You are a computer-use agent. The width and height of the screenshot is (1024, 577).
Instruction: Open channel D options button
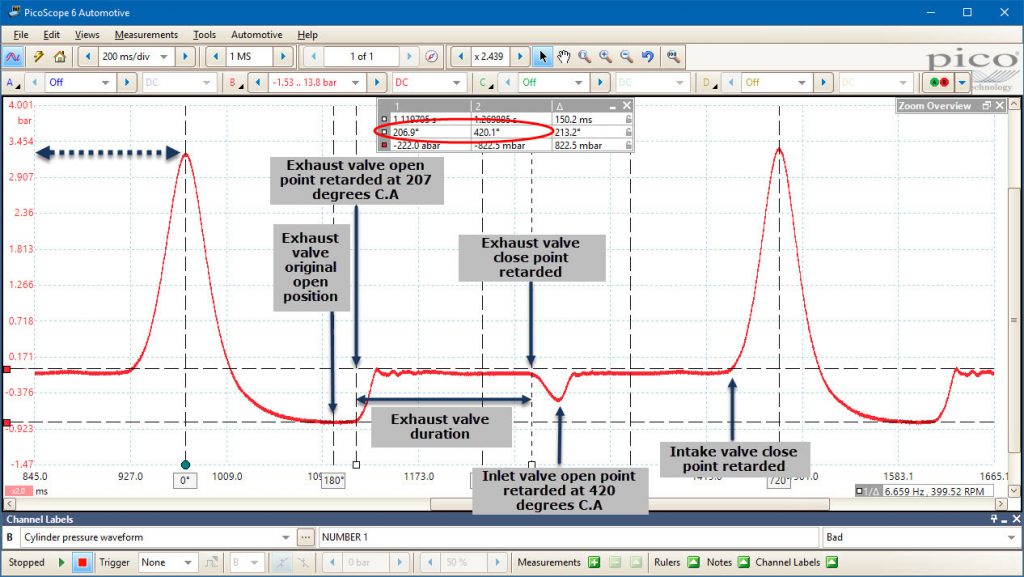(x=709, y=82)
